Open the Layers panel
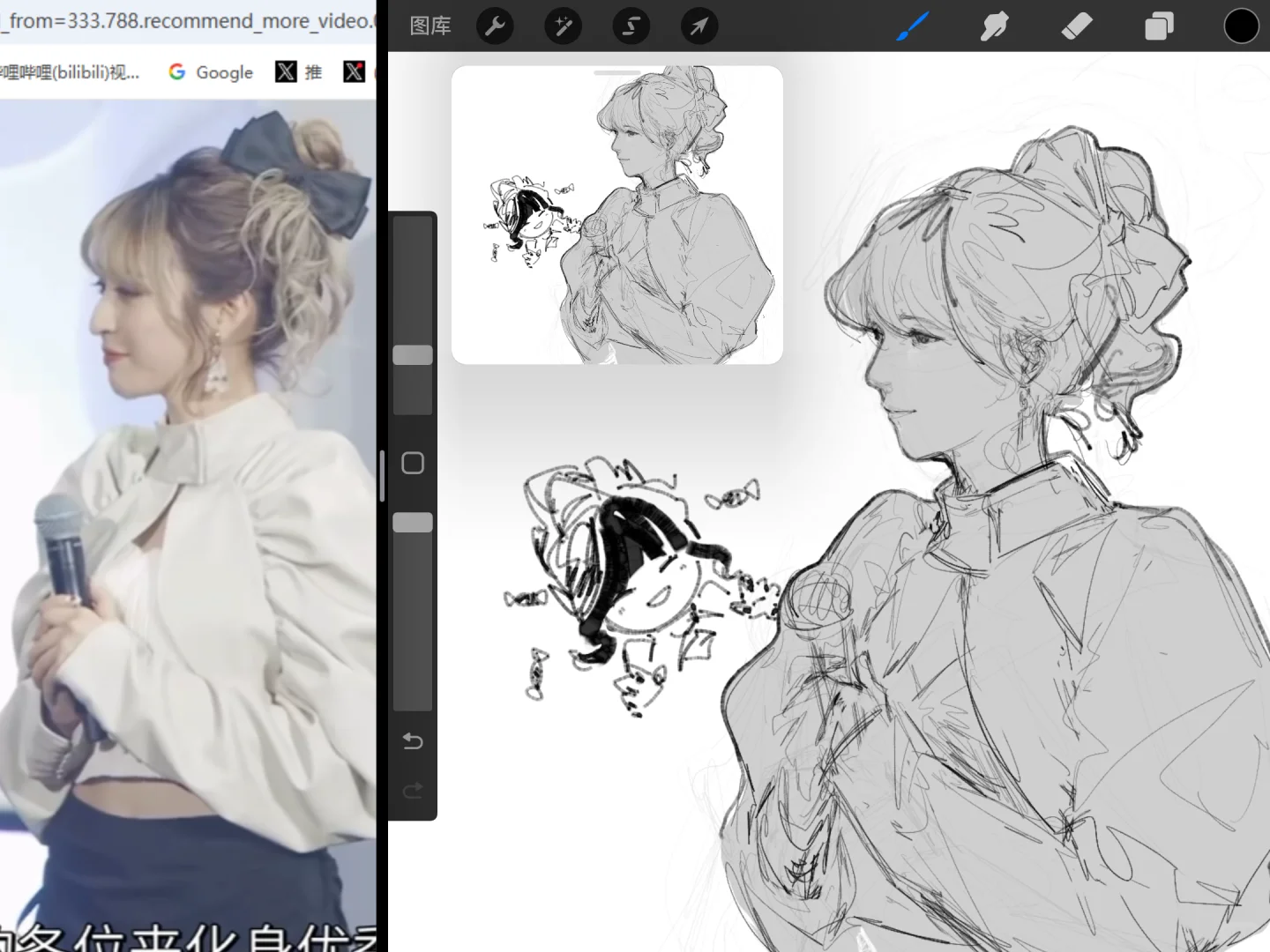 click(x=1159, y=26)
